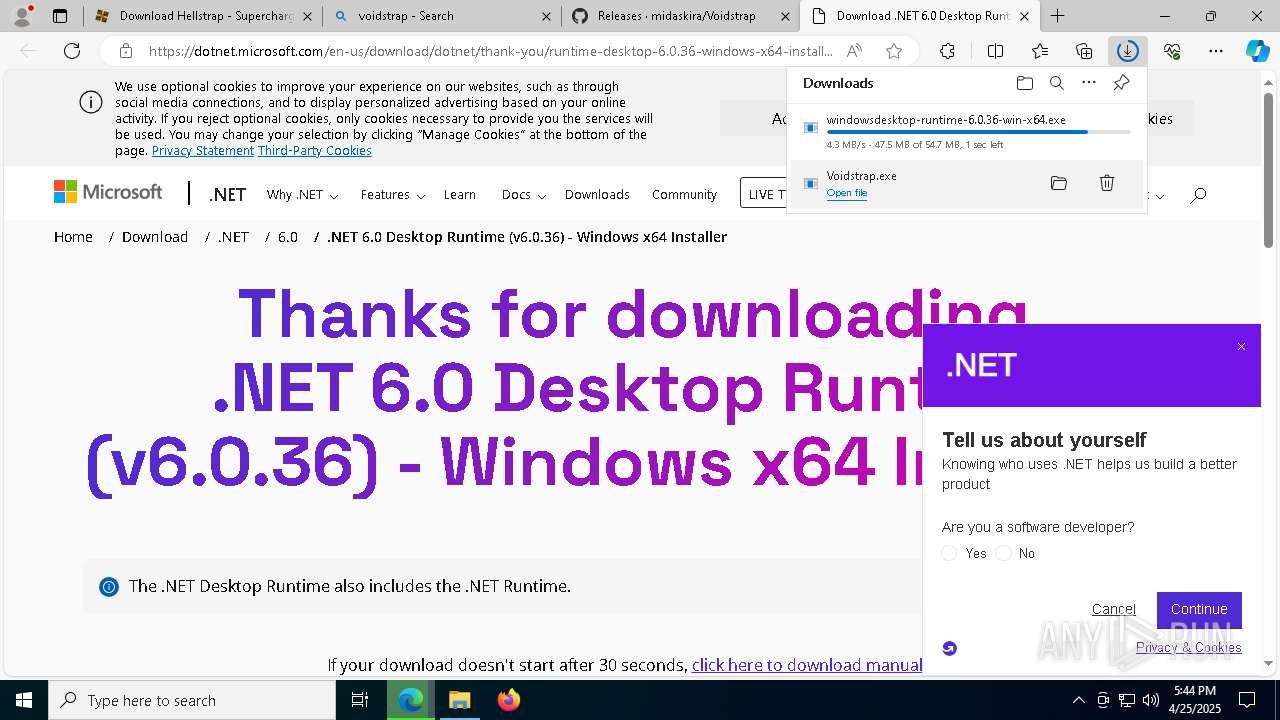Open the notification center icon

coord(1247,700)
